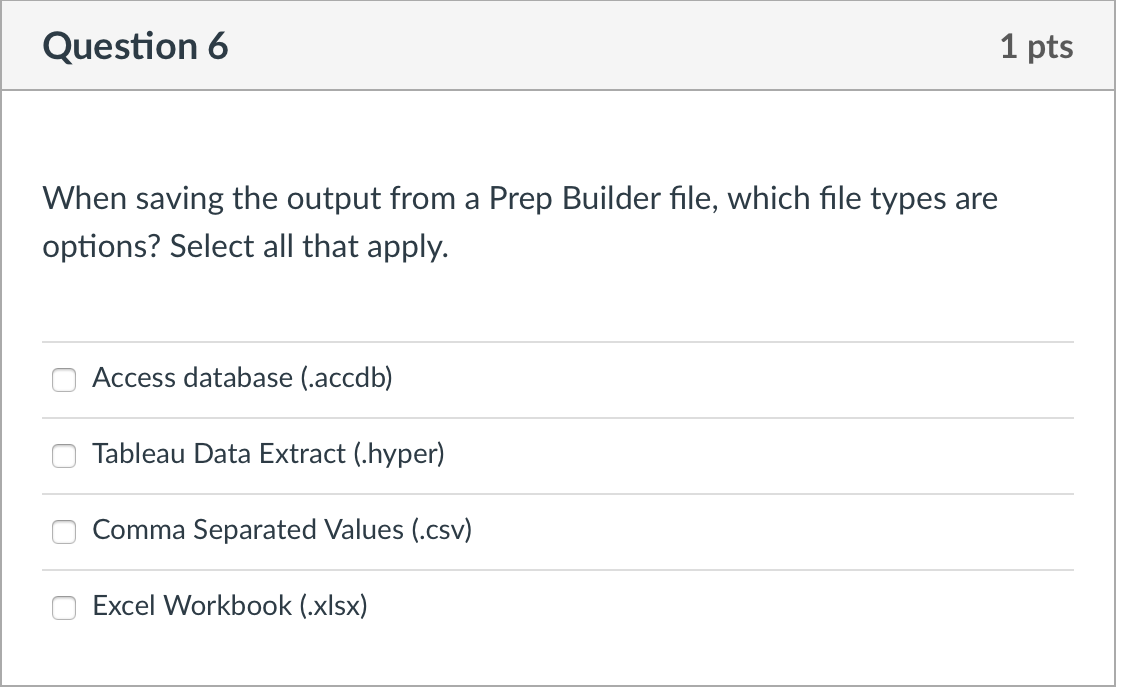This screenshot has width=1122, height=692.
Task: Click the divider above Access database option
Action: point(560,342)
